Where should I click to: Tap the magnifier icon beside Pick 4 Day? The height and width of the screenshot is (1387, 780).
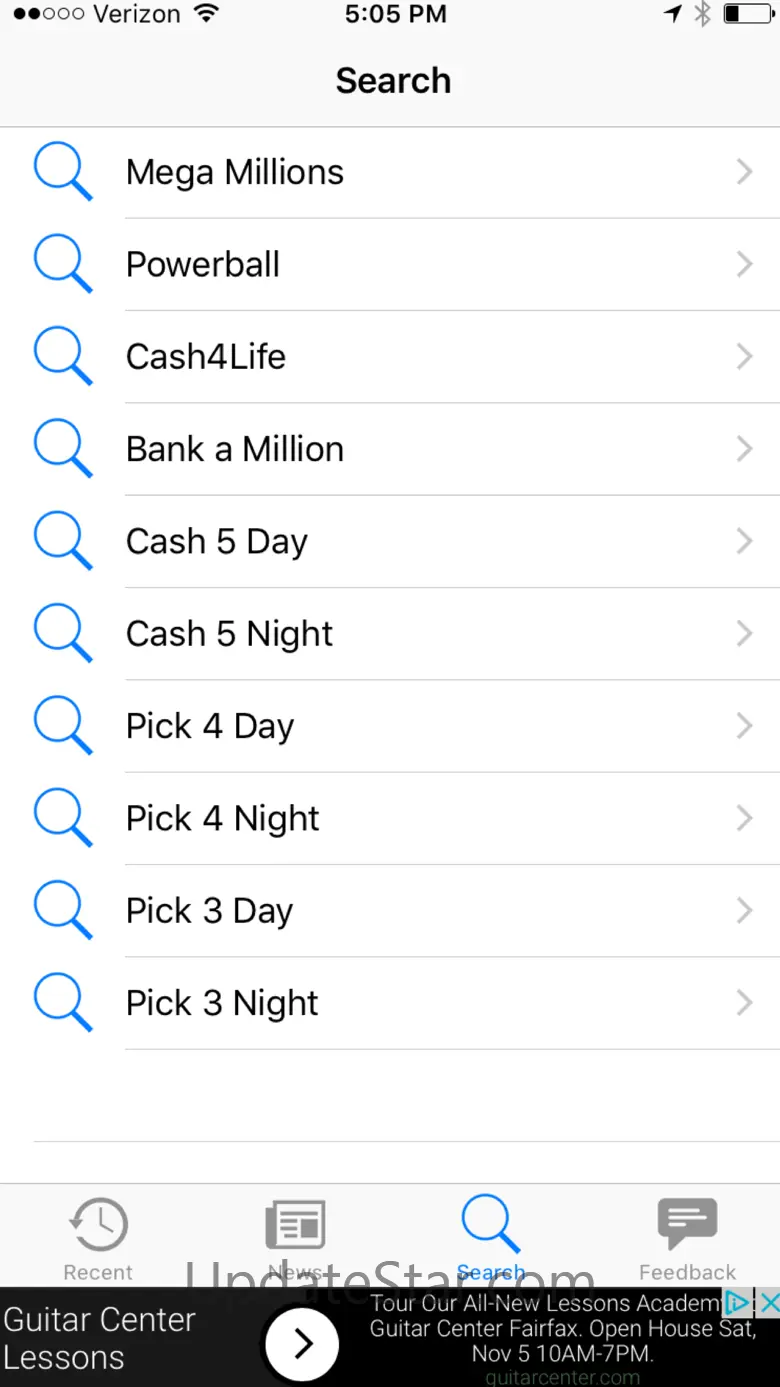pos(63,726)
